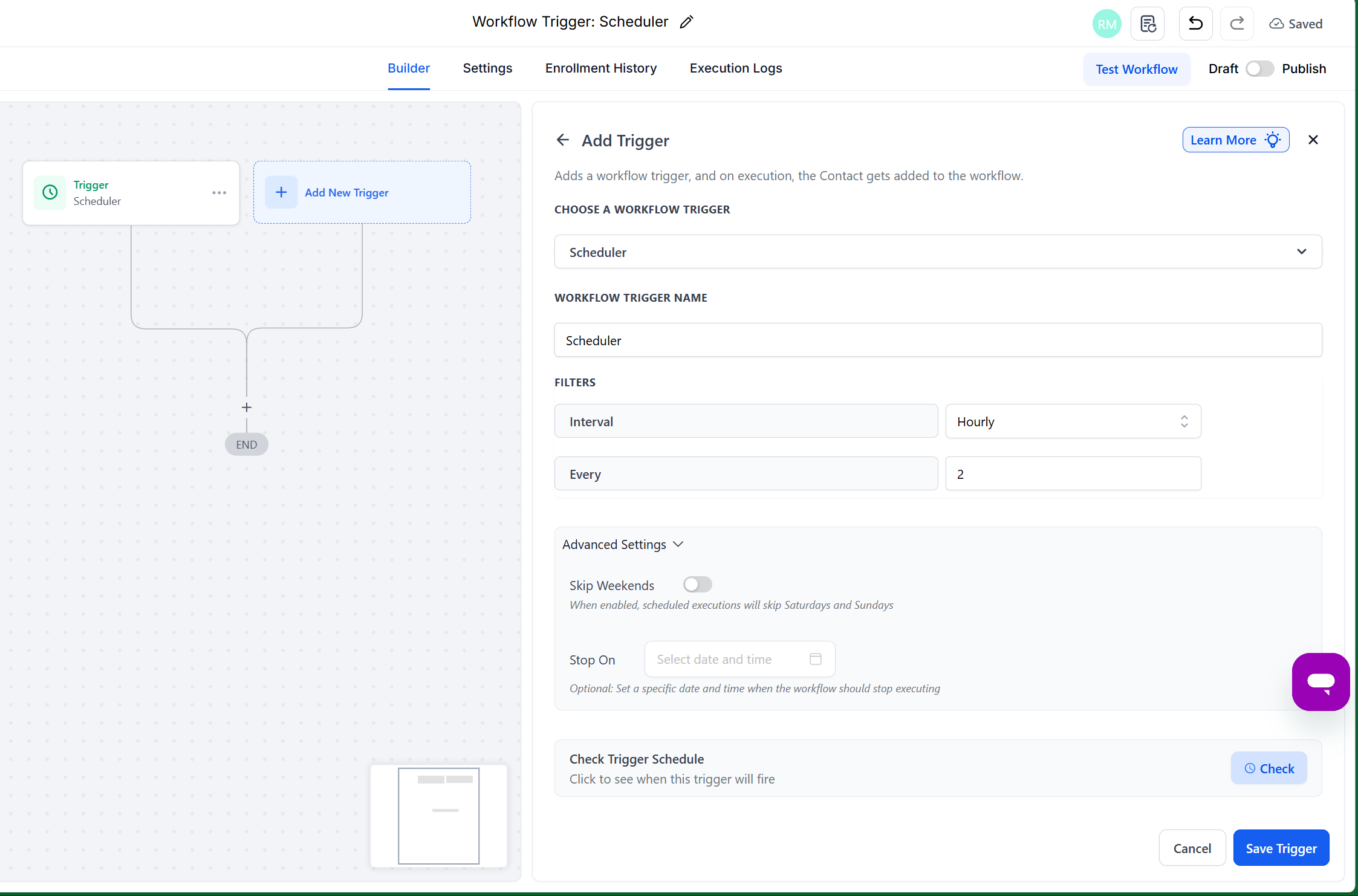
Task: Switch the workflow from Draft to Publish
Action: point(1259,68)
